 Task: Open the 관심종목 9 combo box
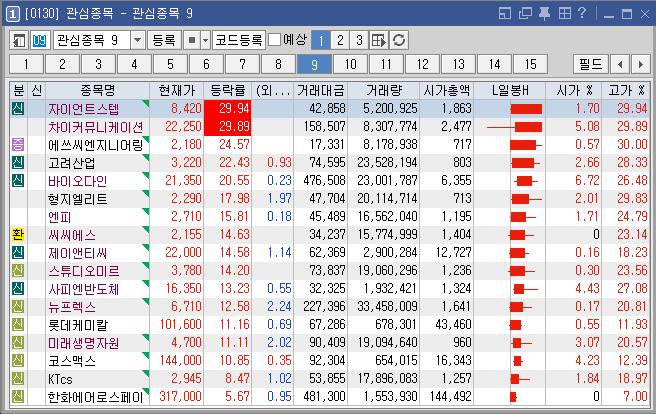point(99,41)
